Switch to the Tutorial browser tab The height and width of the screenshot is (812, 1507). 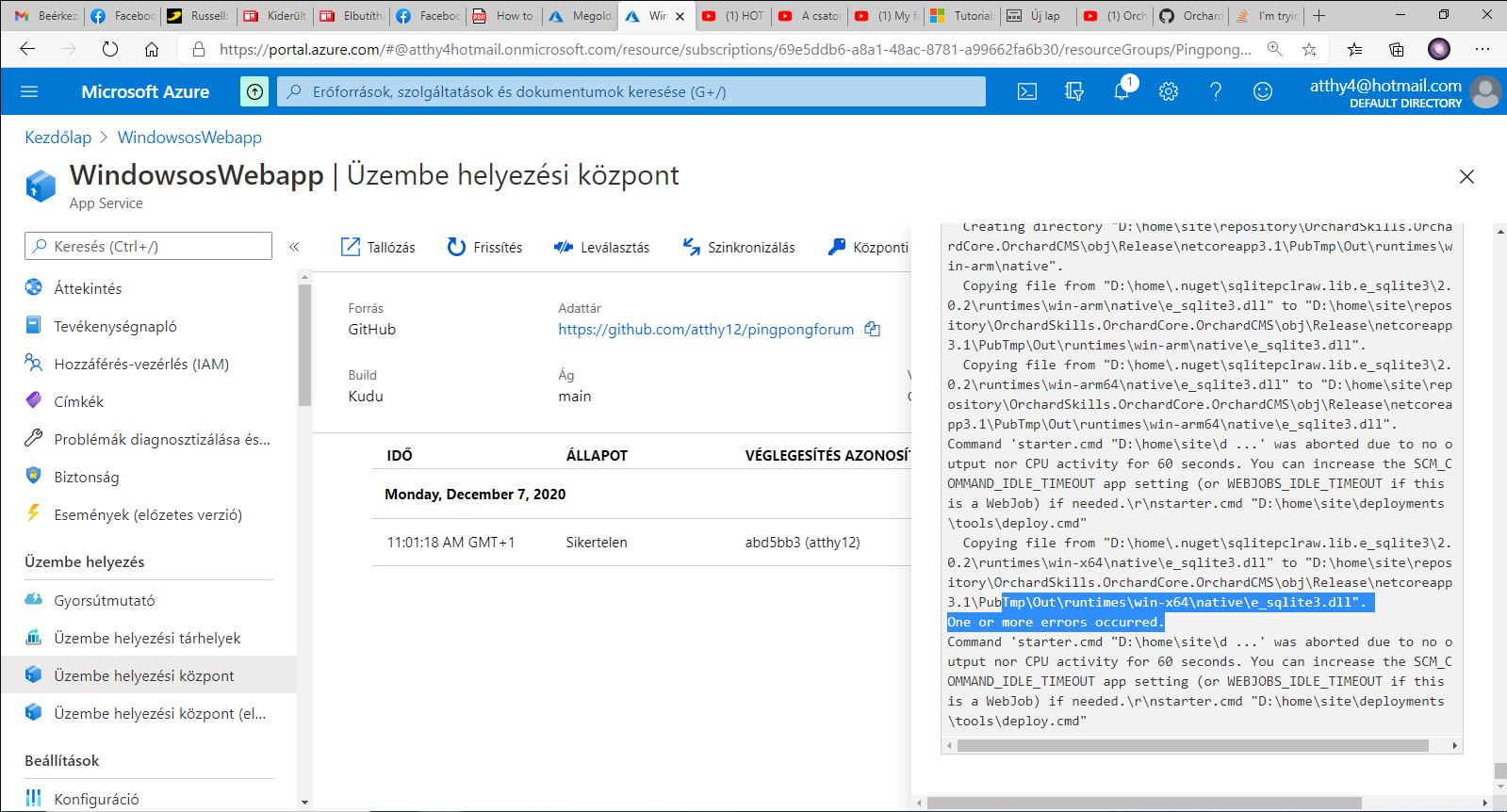(x=962, y=16)
